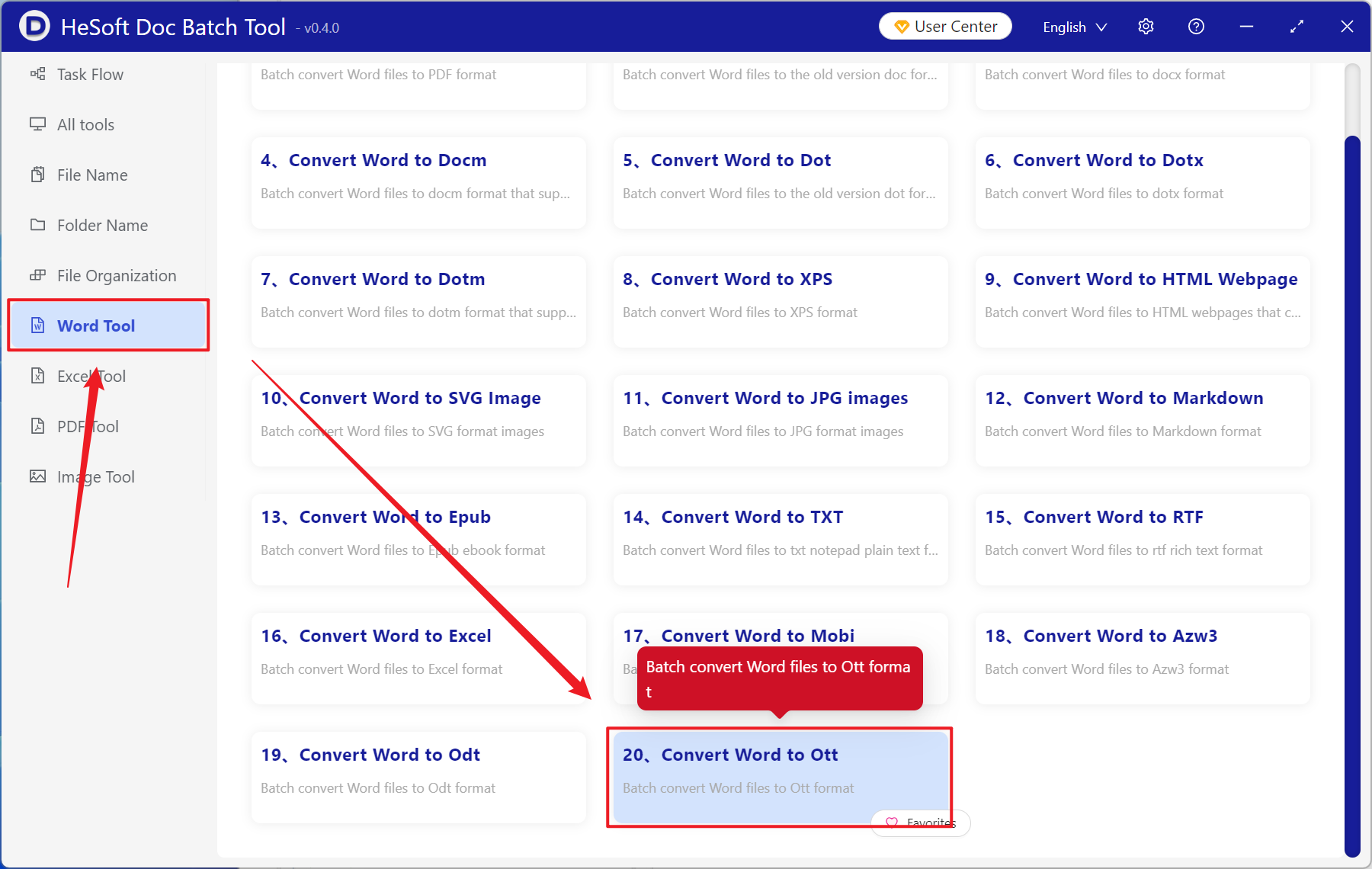1372x869 pixels.
Task: Click 'Batch convert Word files to Azw3 format' text
Action: coord(1107,669)
